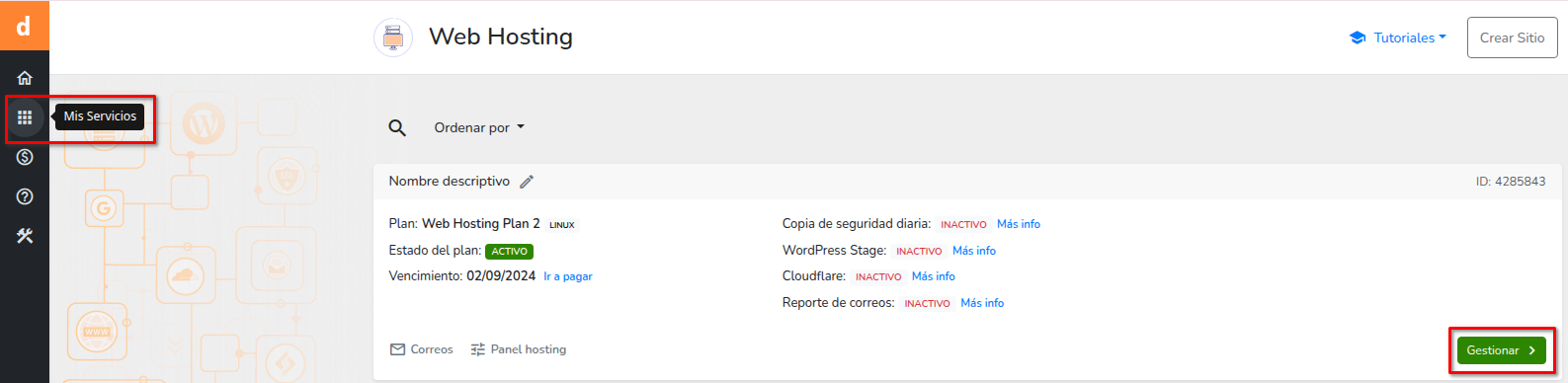1568x383 pixels.
Task: Open the Tutoriales dropdown menu
Action: click(x=1410, y=38)
